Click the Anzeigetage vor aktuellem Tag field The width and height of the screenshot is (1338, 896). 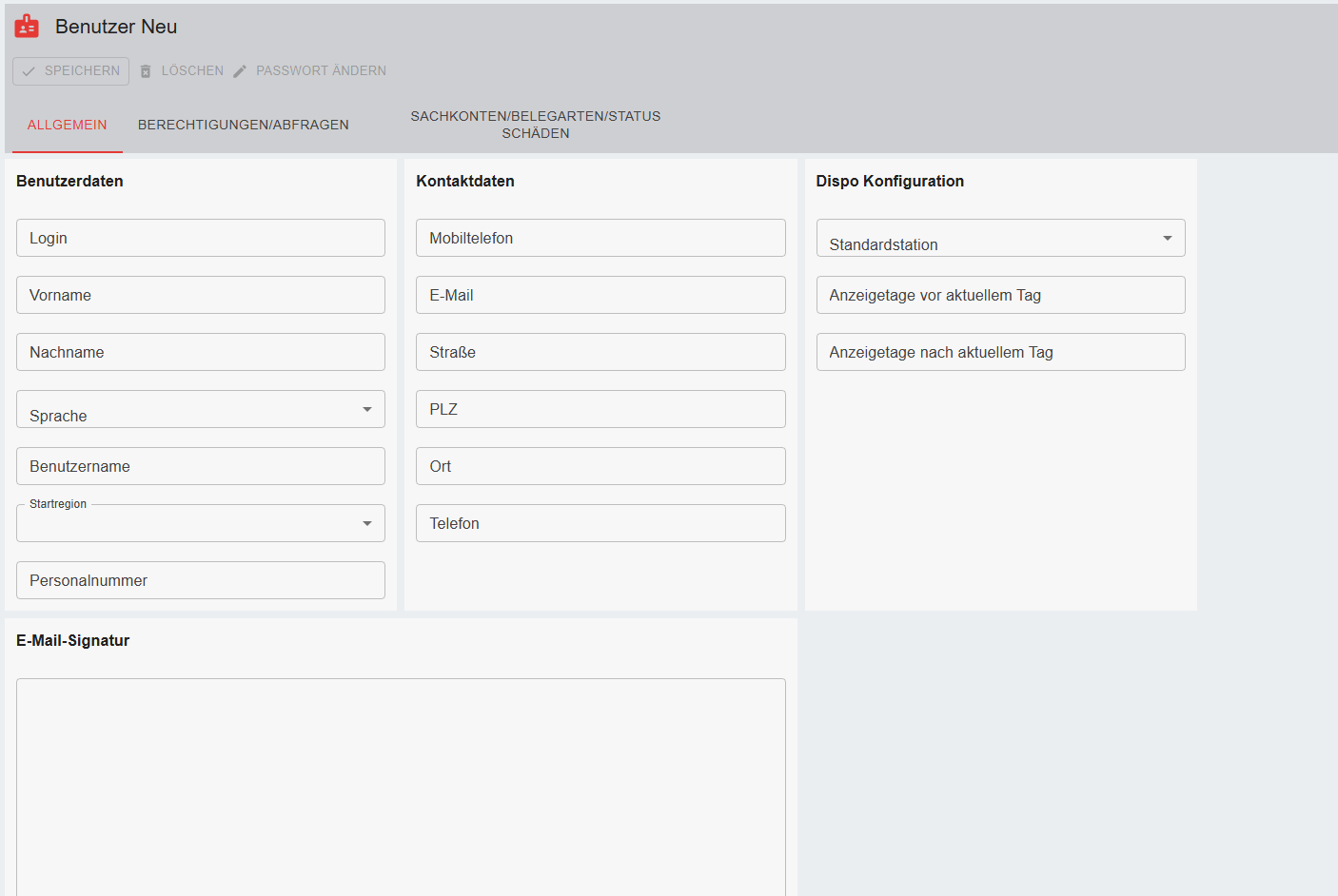tap(999, 295)
